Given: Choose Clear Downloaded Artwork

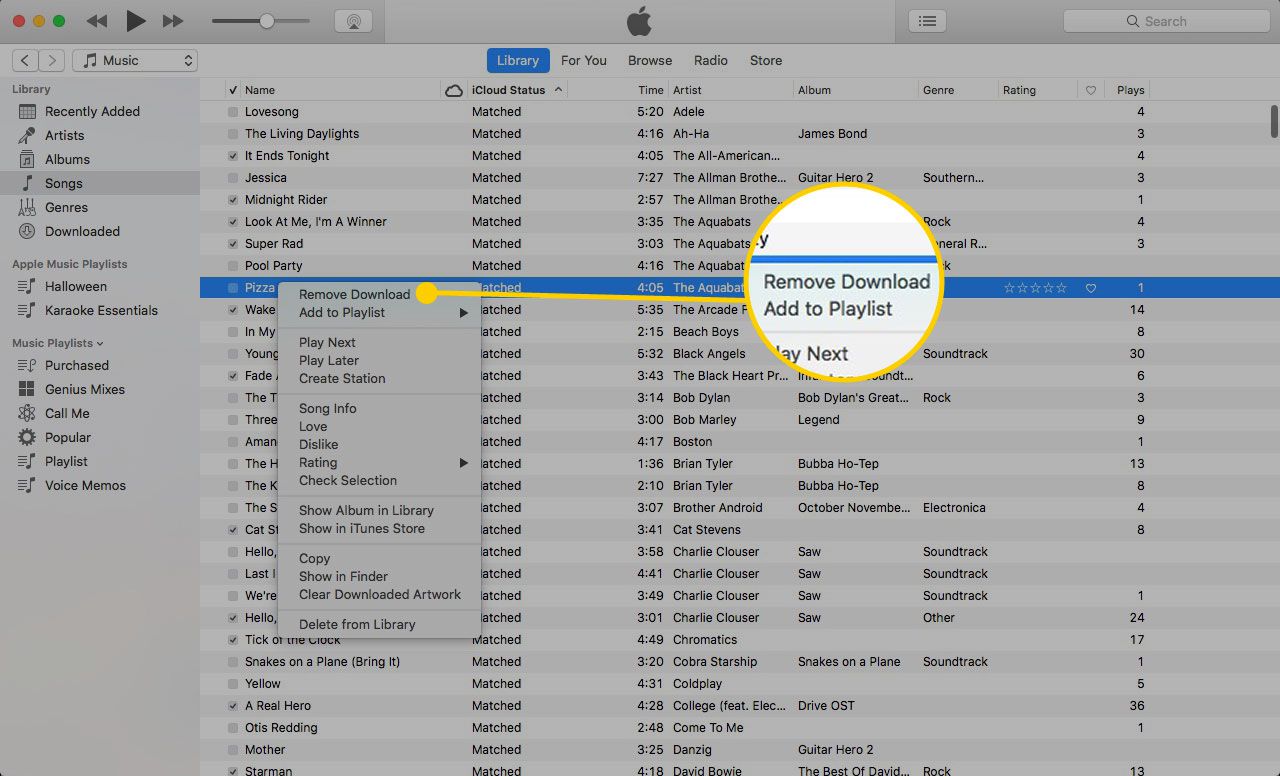Looking at the screenshot, I should 379,594.
